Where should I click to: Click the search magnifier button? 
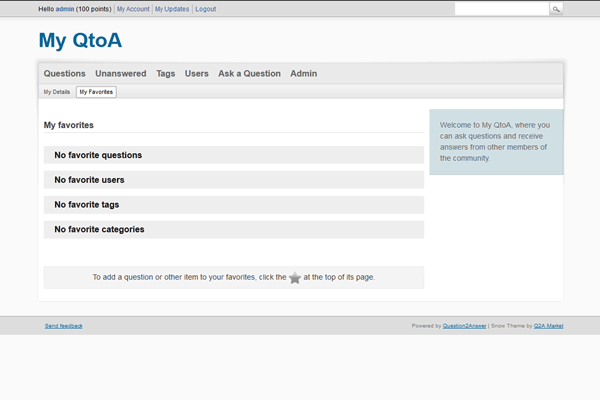(x=556, y=8)
